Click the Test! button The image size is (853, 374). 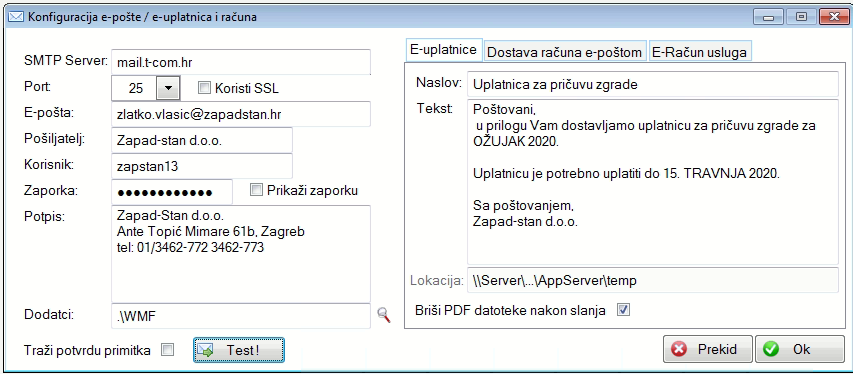(239, 350)
